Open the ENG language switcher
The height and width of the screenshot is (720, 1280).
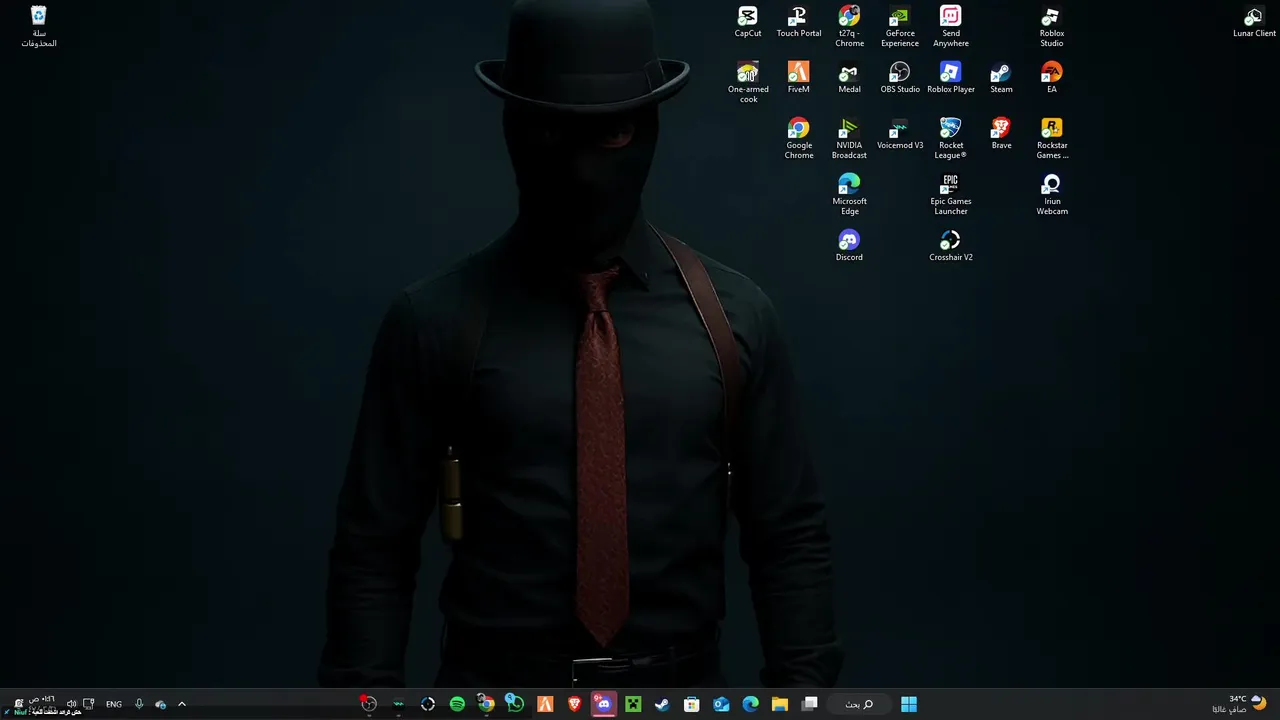(x=114, y=704)
